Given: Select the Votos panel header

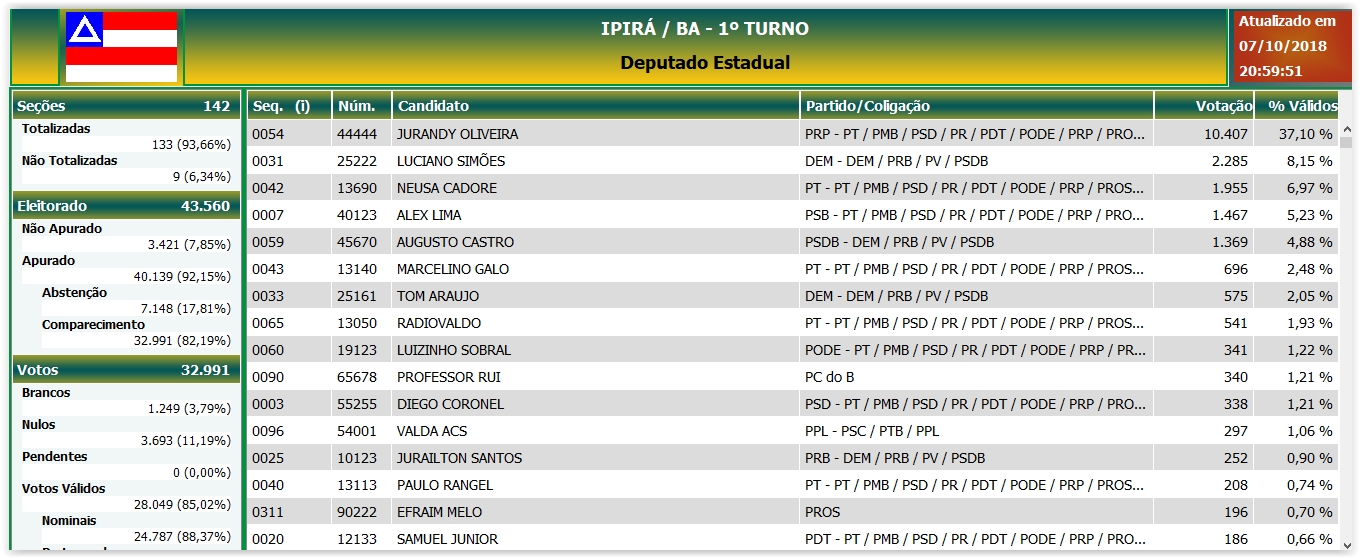Looking at the screenshot, I should point(126,370).
